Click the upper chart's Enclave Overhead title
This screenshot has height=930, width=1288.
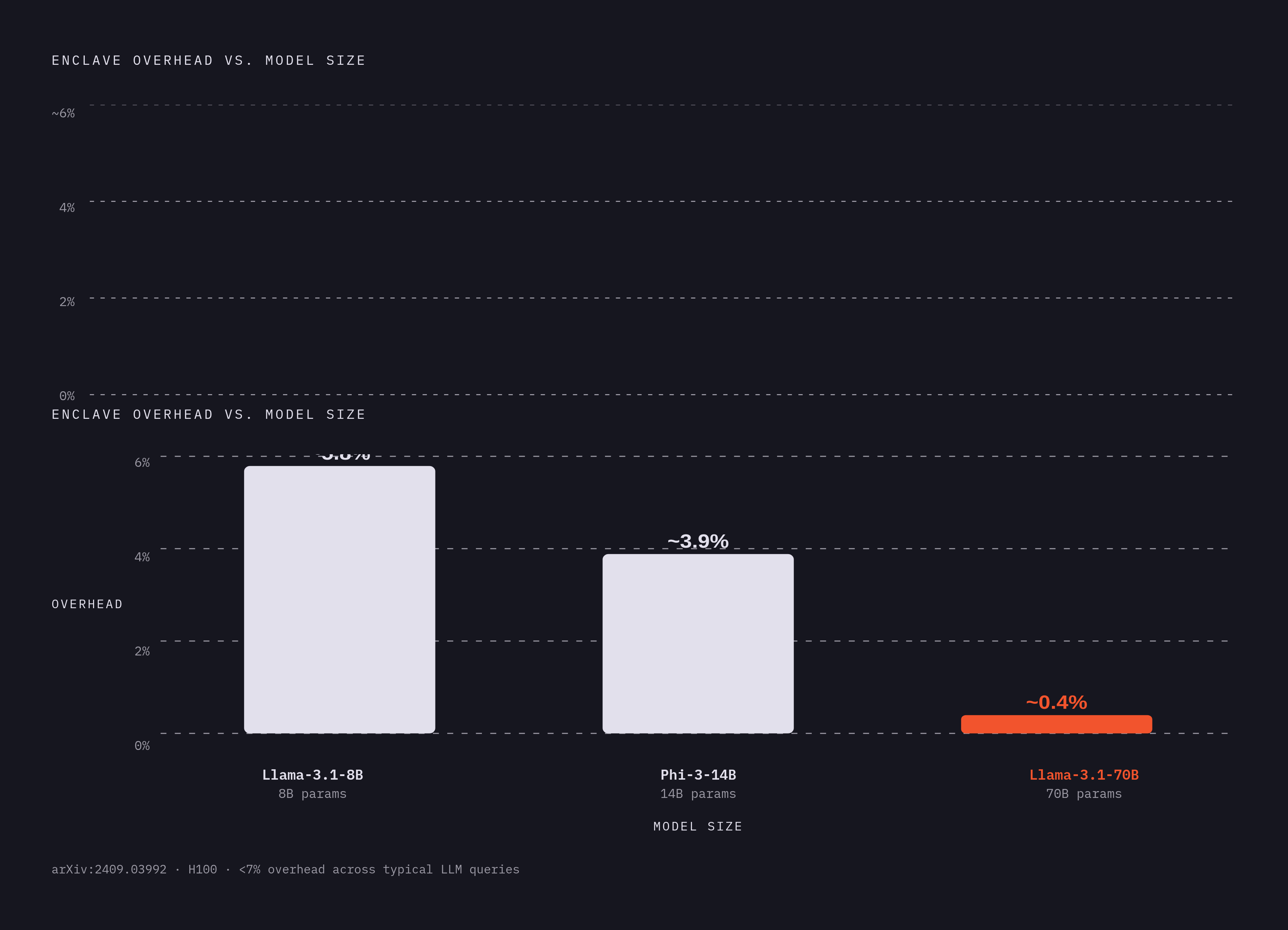(x=209, y=61)
